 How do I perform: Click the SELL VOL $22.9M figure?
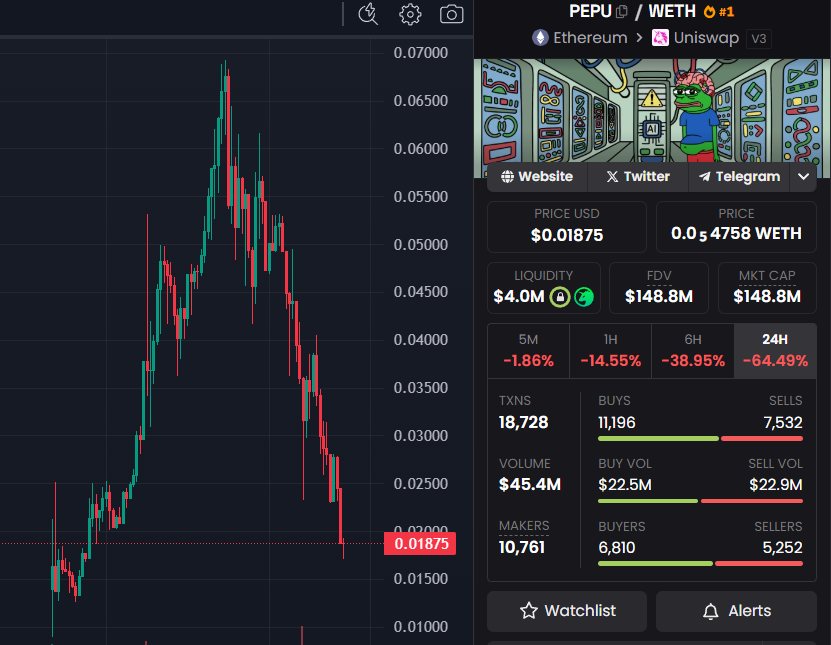(x=776, y=484)
